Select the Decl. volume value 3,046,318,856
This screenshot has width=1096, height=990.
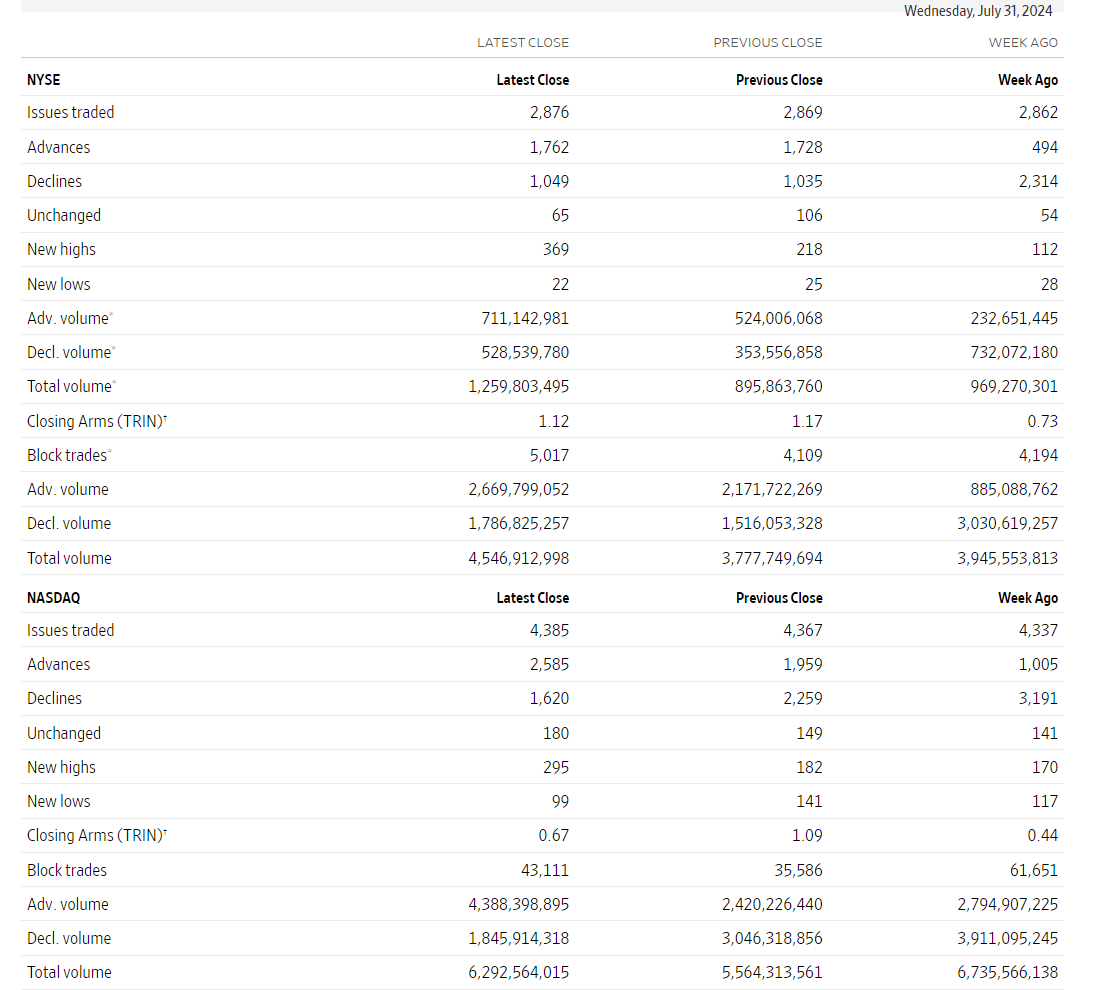pyautogui.click(x=772, y=938)
